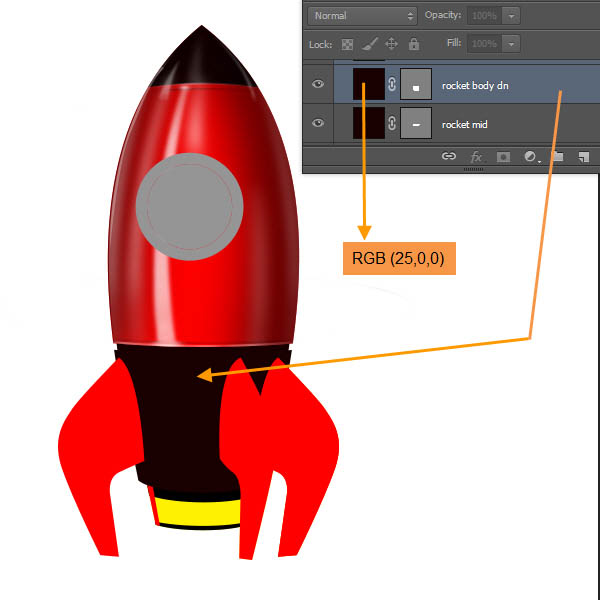Click the lock position move icon
The height and width of the screenshot is (600, 600).
(x=391, y=44)
